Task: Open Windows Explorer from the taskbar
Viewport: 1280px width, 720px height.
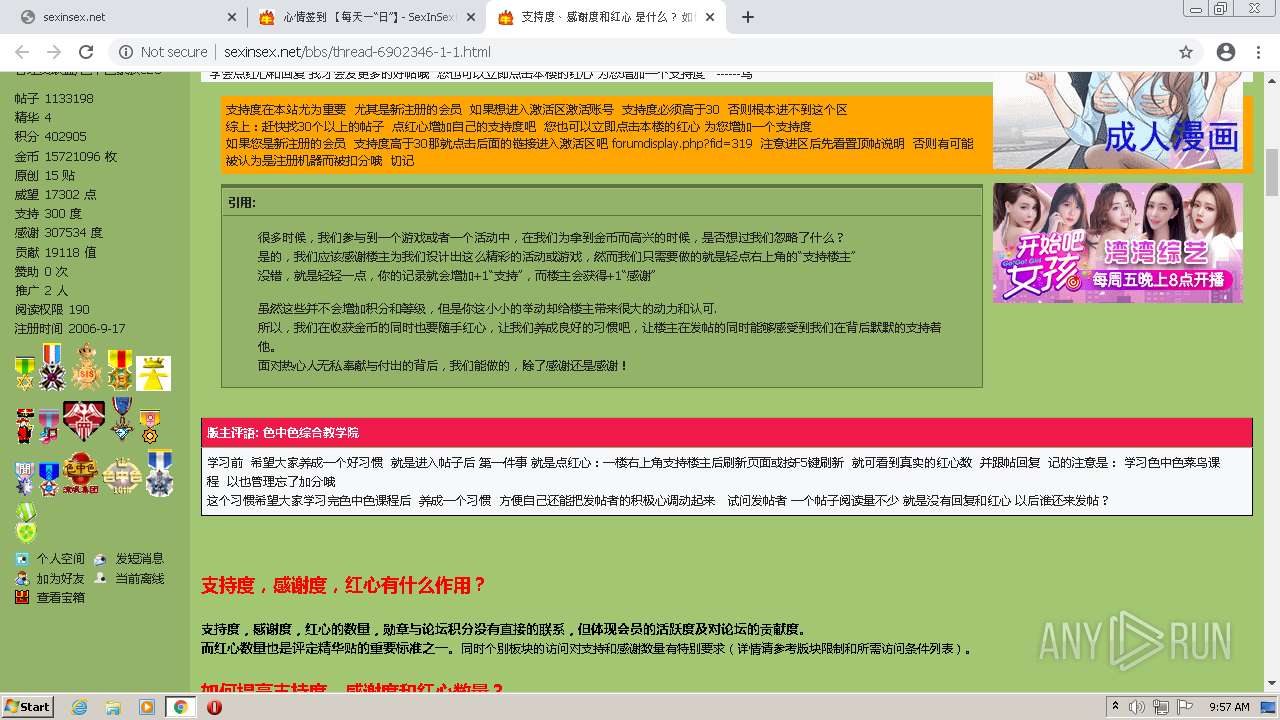Action: point(113,707)
